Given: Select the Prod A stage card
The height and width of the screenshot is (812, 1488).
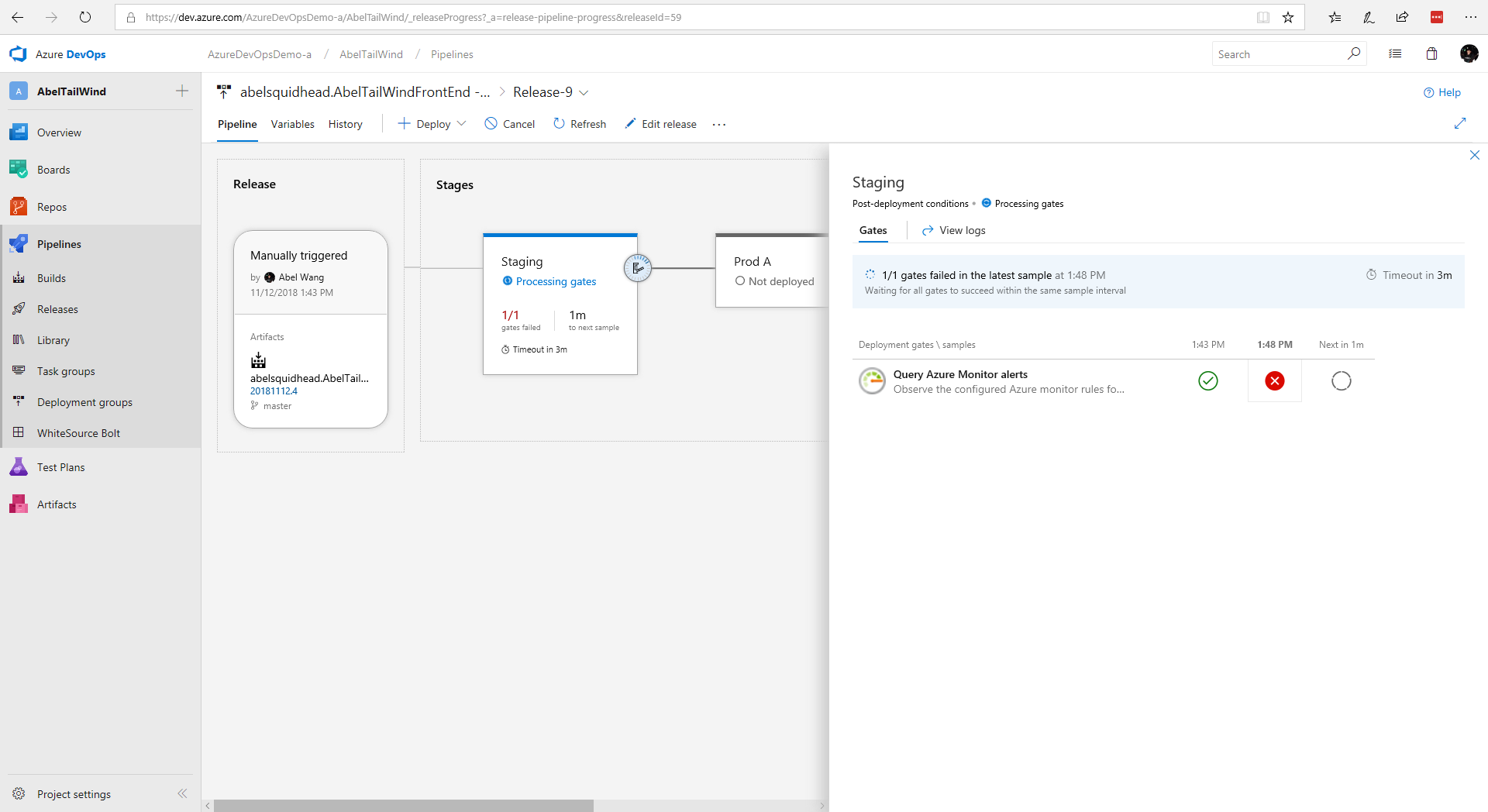Looking at the screenshot, I should click(x=772, y=270).
